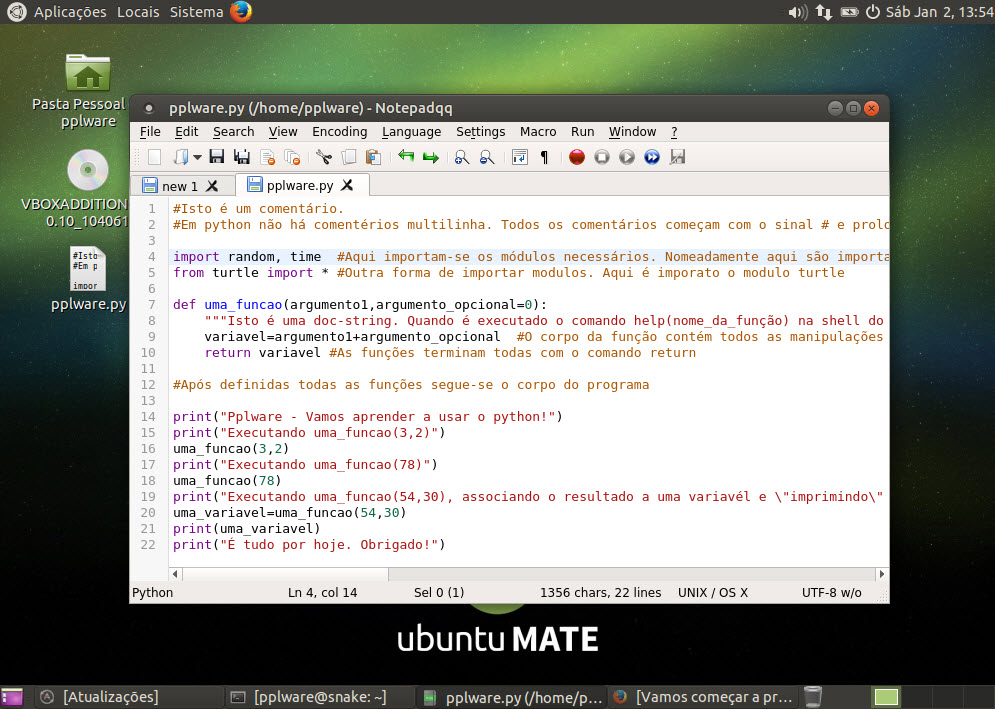Open the Encoding menu

click(x=339, y=132)
